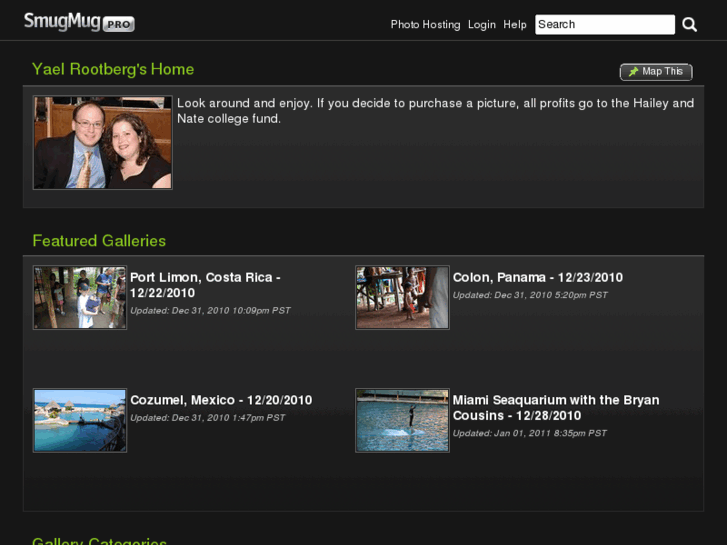727x545 pixels.
Task: Click the SmugMug logo
Action: click(x=62, y=22)
